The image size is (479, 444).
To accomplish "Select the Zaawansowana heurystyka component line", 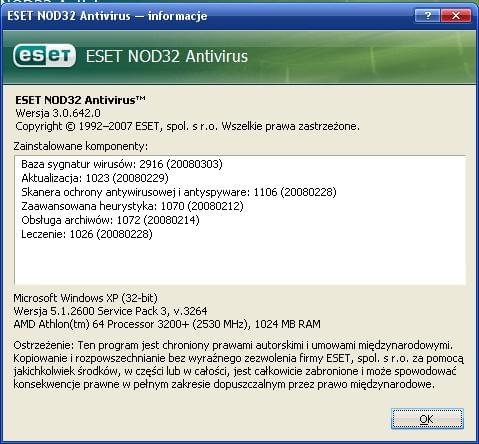I will click(x=132, y=206).
